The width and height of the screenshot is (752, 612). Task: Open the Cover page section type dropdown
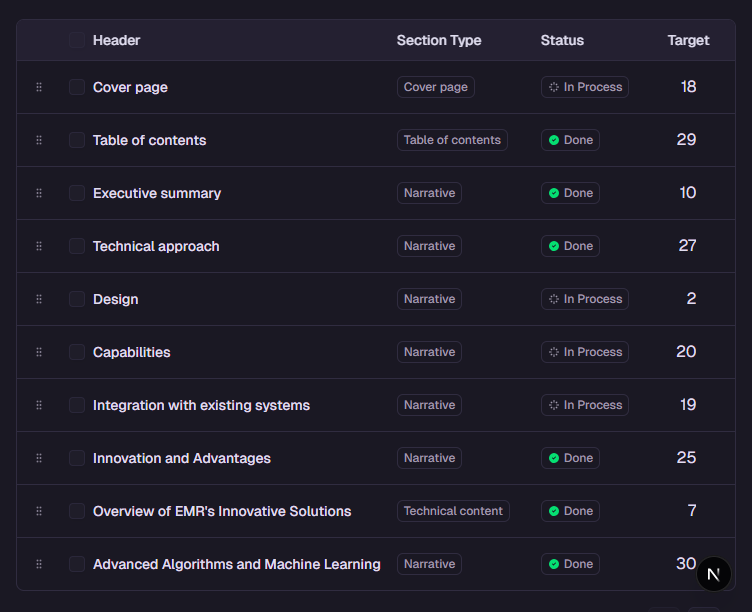click(x=435, y=87)
